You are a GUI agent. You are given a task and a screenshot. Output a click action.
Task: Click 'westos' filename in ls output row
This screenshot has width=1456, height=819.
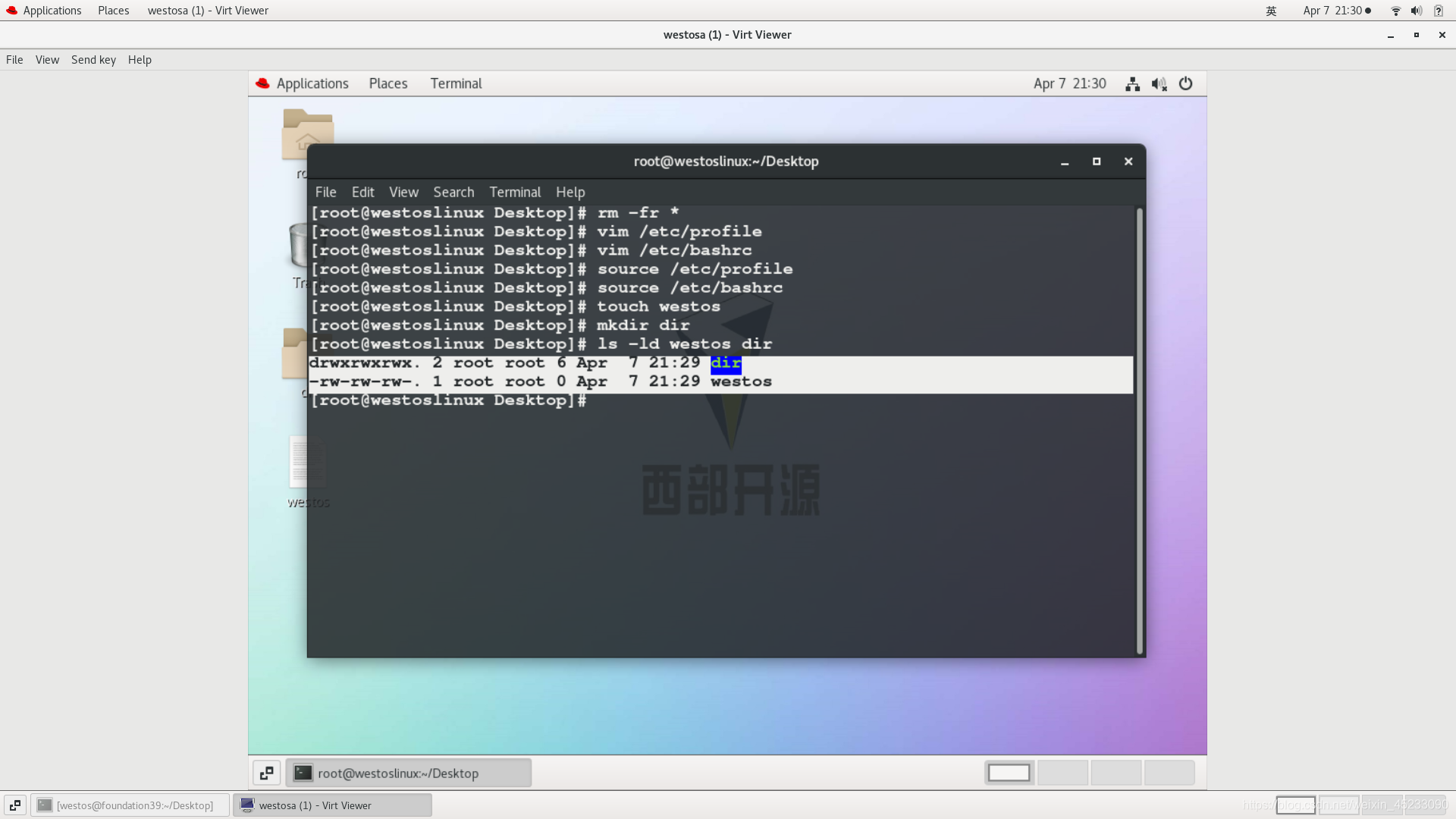click(x=741, y=382)
